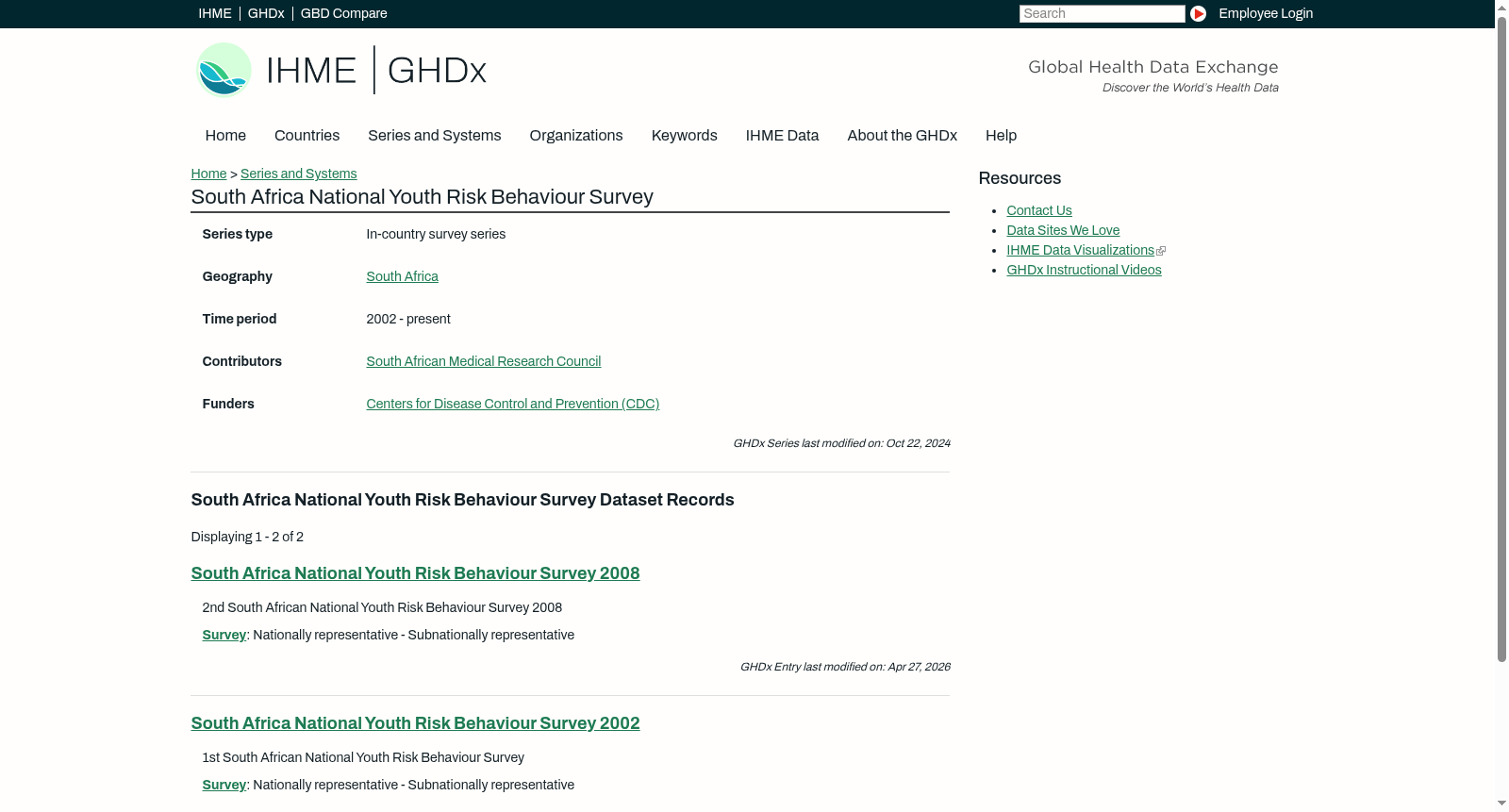Screen dimensions: 1509x812
Task: Click '2nd South African National Youth Risk Behaviour Survey 2008' description
Action: coord(382,607)
